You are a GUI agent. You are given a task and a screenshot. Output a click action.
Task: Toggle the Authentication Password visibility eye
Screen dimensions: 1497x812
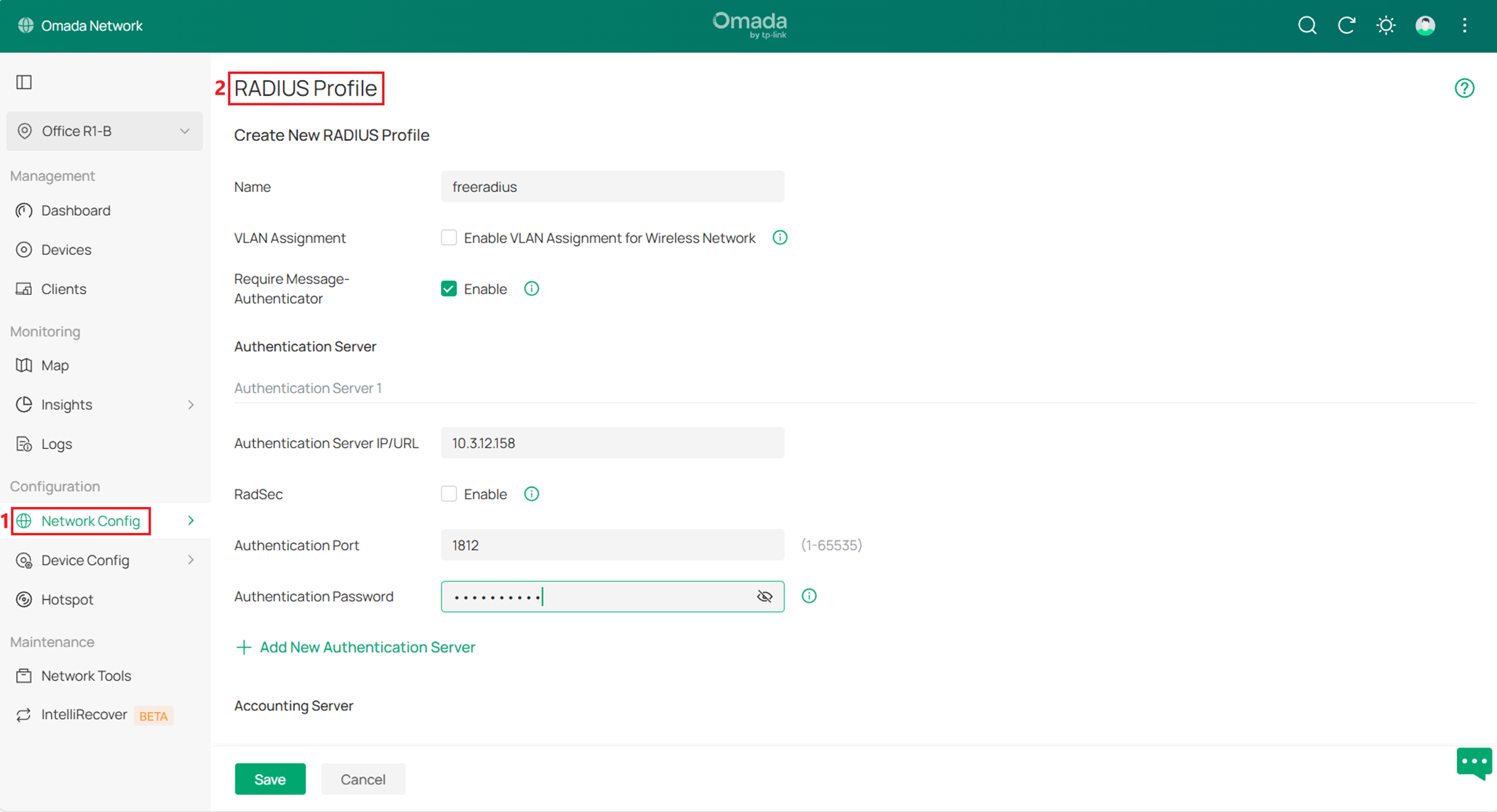pyautogui.click(x=764, y=596)
